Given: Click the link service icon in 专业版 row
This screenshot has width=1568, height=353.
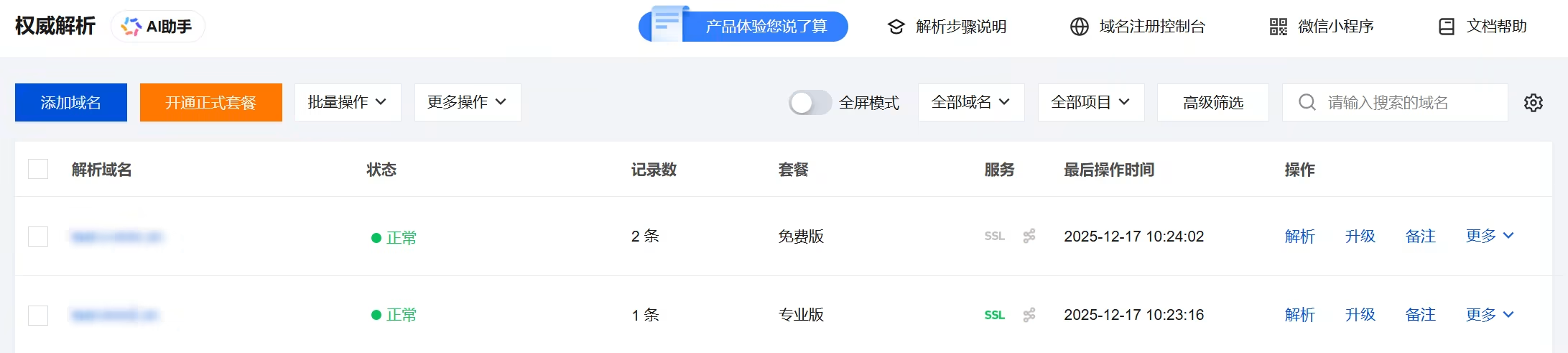Looking at the screenshot, I should 1029,315.
